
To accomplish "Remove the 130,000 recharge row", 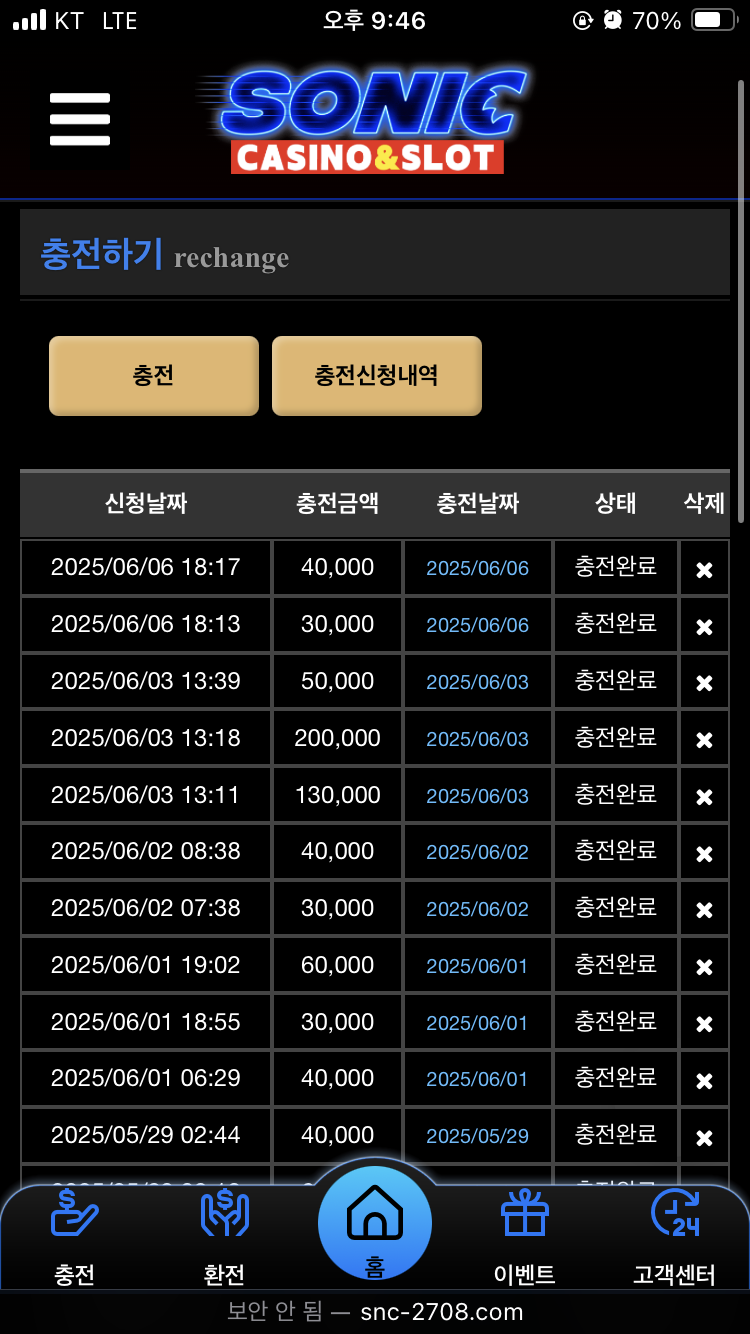I will pyautogui.click(x=704, y=797).
